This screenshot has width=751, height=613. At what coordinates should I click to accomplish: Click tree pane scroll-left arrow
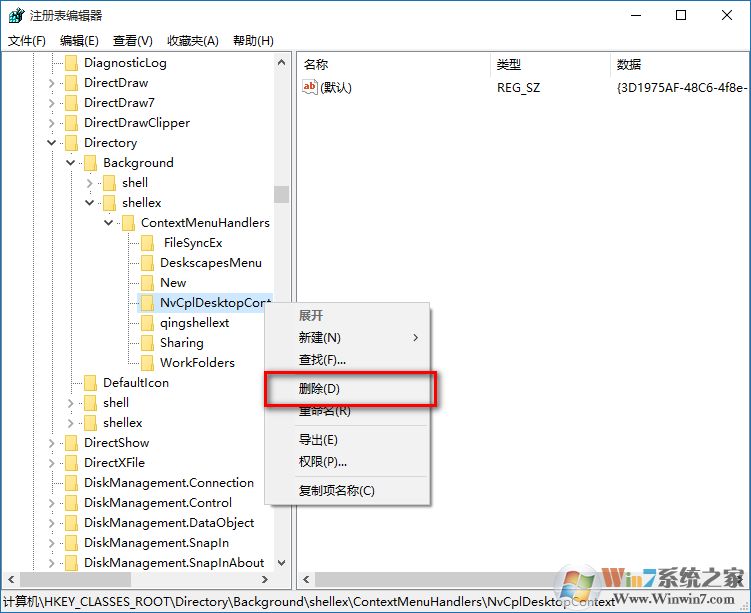tap(11, 579)
